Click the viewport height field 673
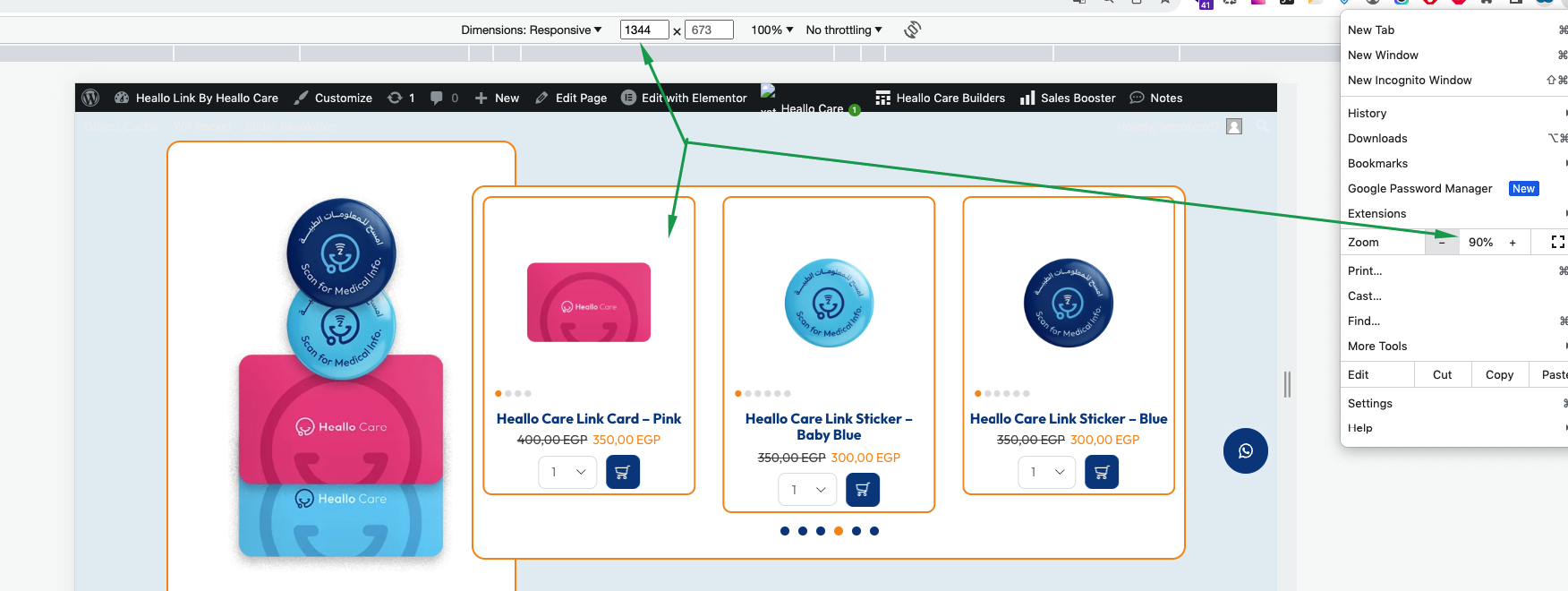The height and width of the screenshot is (591, 1568). (x=709, y=30)
